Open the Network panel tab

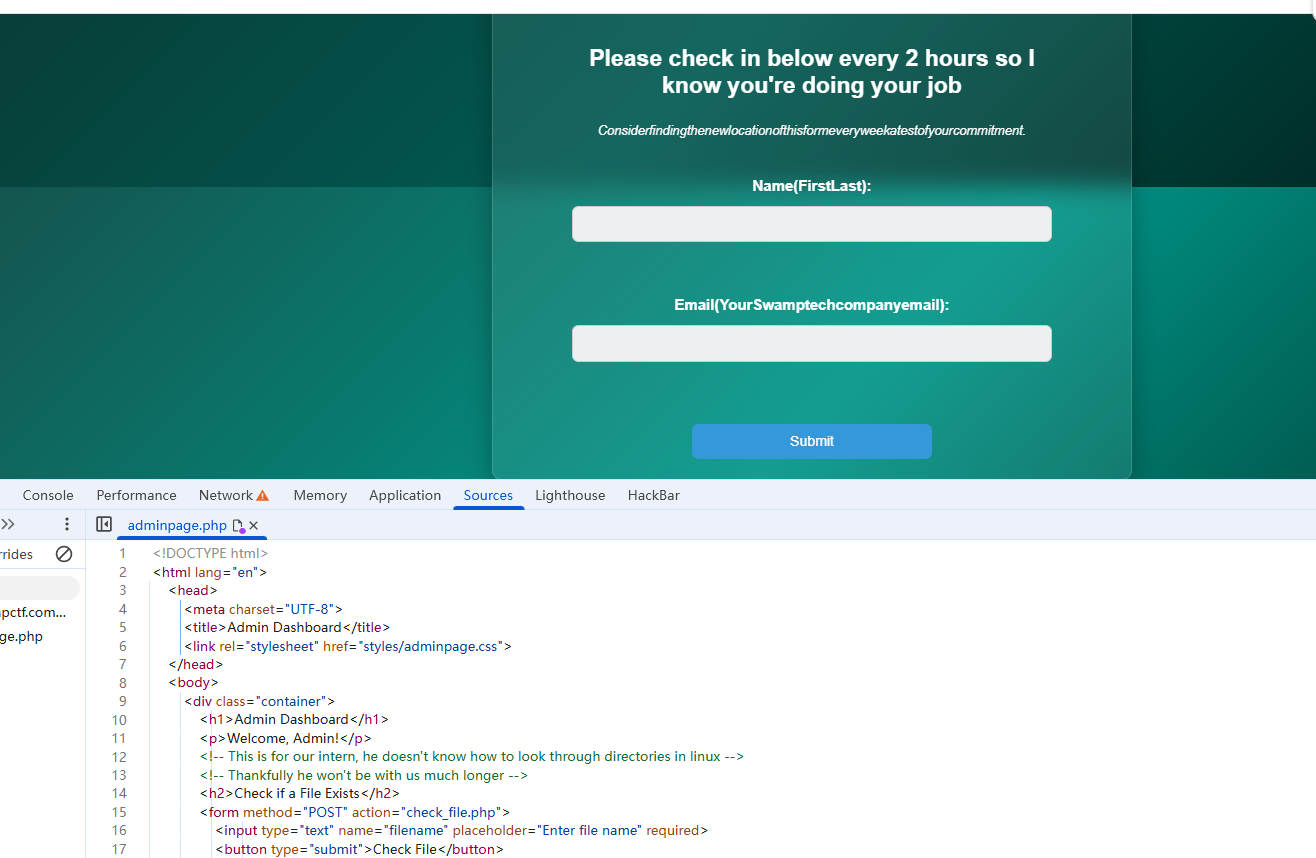pos(225,495)
